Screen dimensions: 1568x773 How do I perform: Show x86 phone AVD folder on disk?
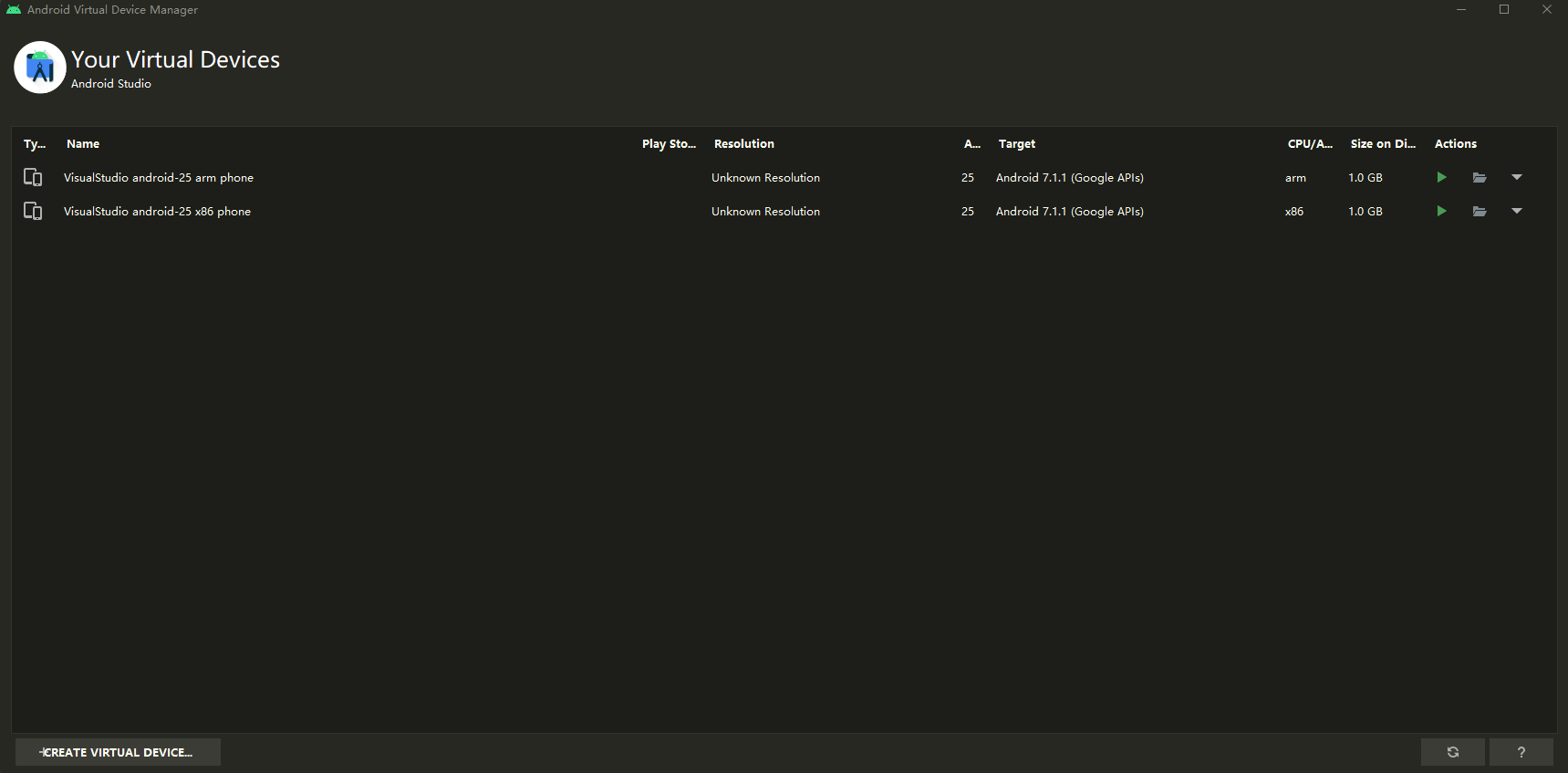pos(1480,211)
